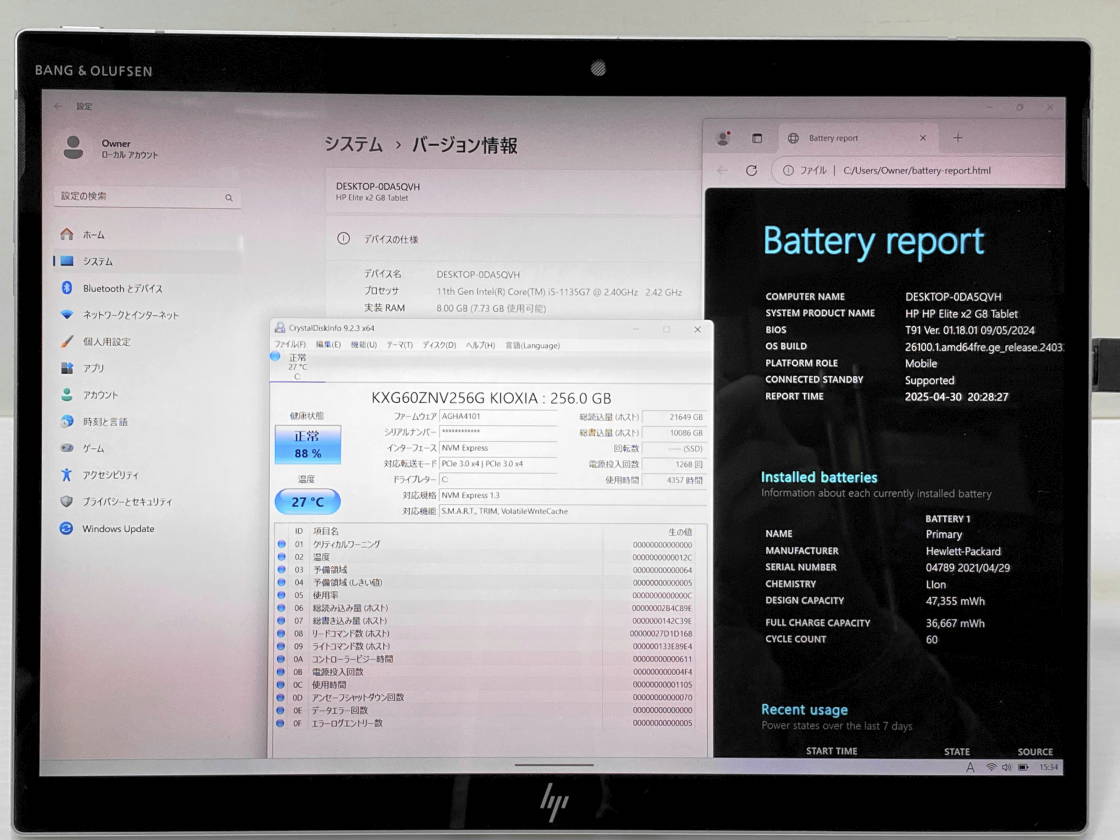Click the health status 正常 88 % button

coord(308,444)
